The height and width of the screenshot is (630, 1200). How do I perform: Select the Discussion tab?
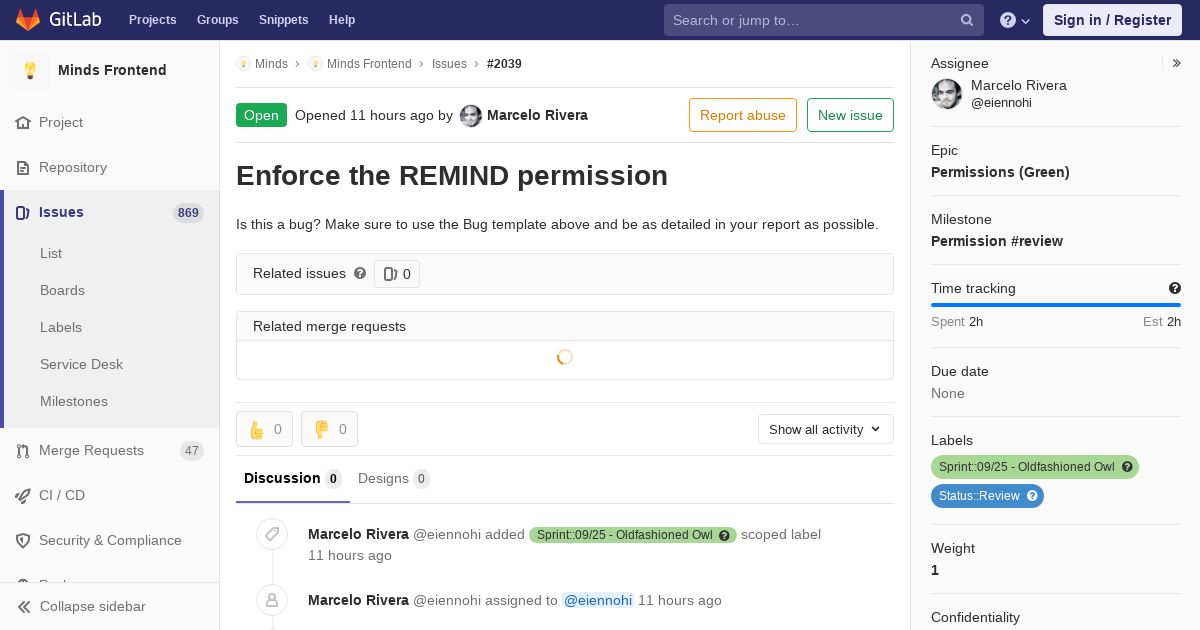click(292, 478)
